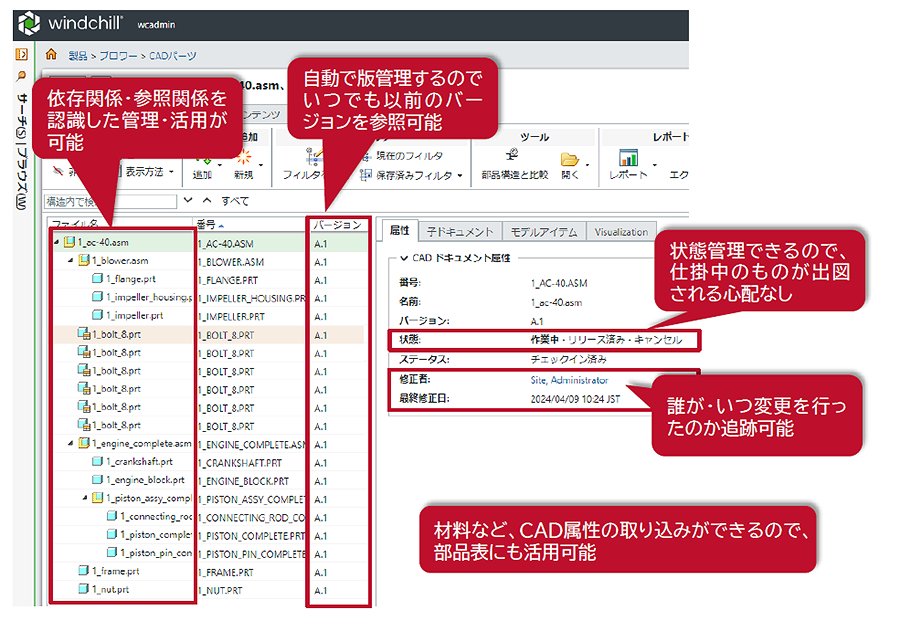Switch to the 属性 tab

pos(399,231)
